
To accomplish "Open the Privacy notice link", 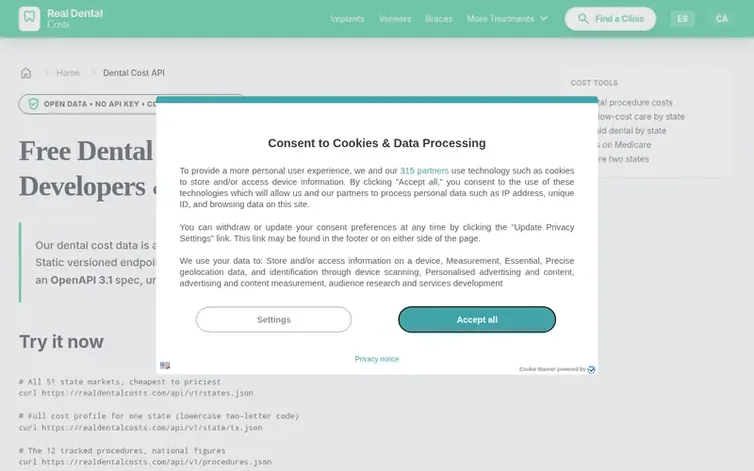I will [377, 359].
